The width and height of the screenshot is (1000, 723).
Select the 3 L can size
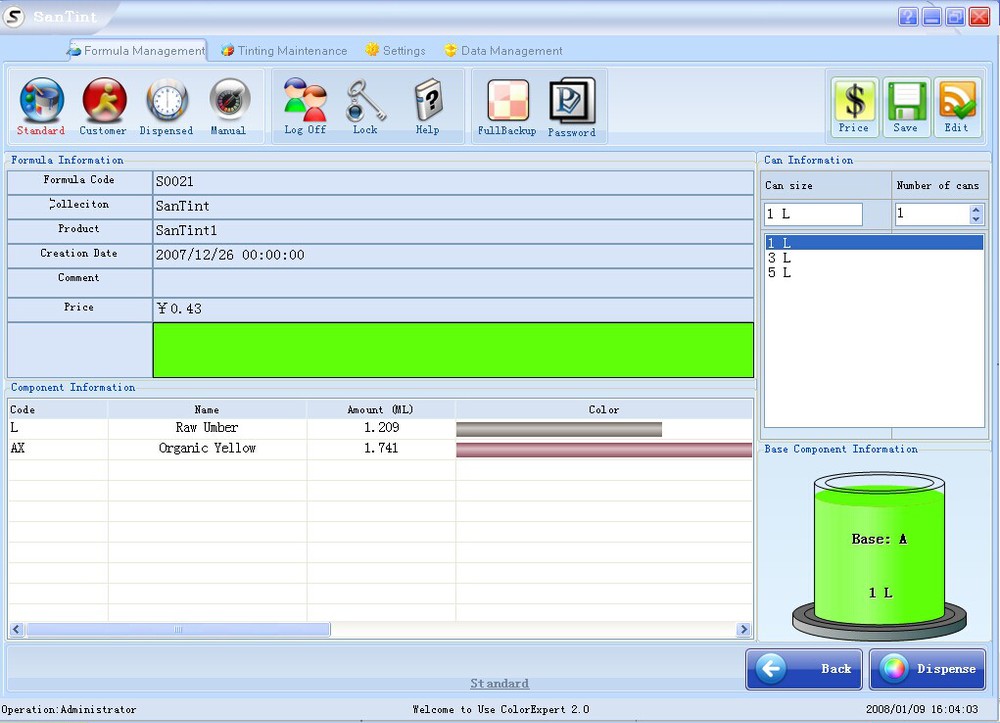(x=874, y=258)
